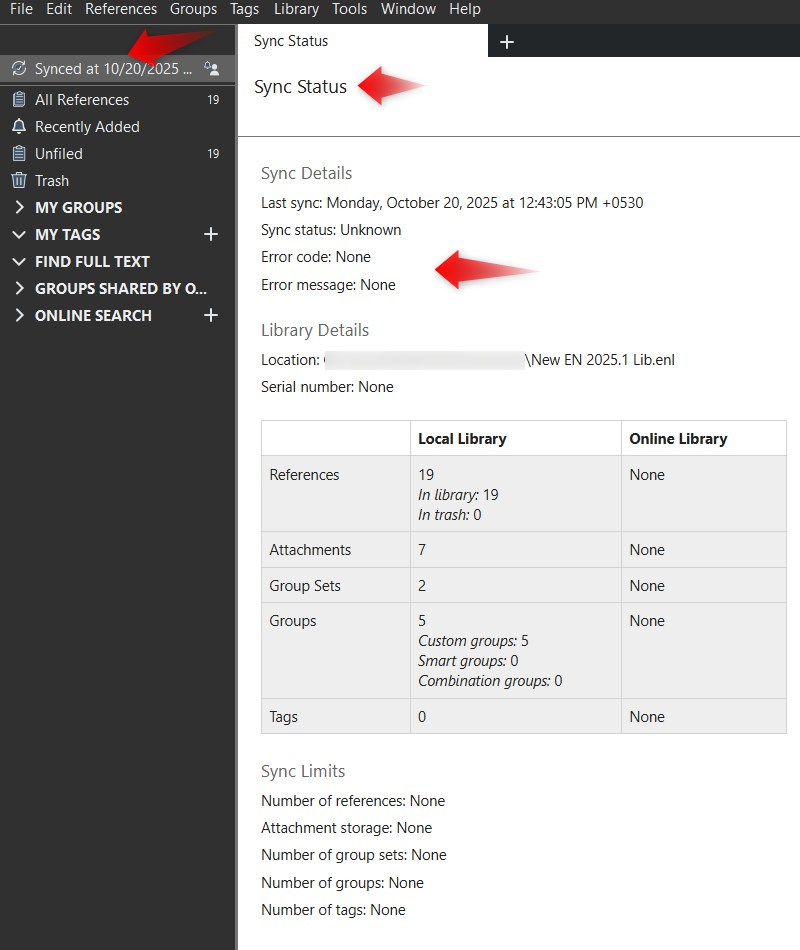Open the Trash bin icon

click(x=18, y=181)
